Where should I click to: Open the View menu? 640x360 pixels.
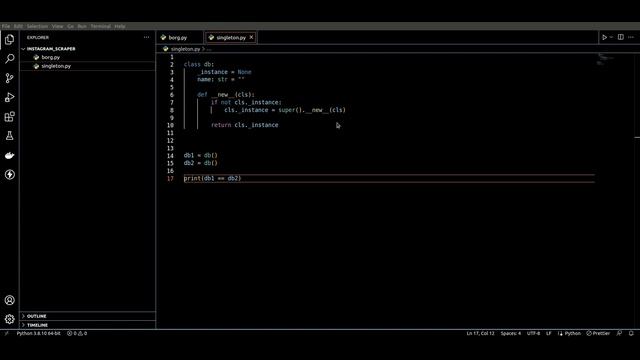click(x=58, y=26)
